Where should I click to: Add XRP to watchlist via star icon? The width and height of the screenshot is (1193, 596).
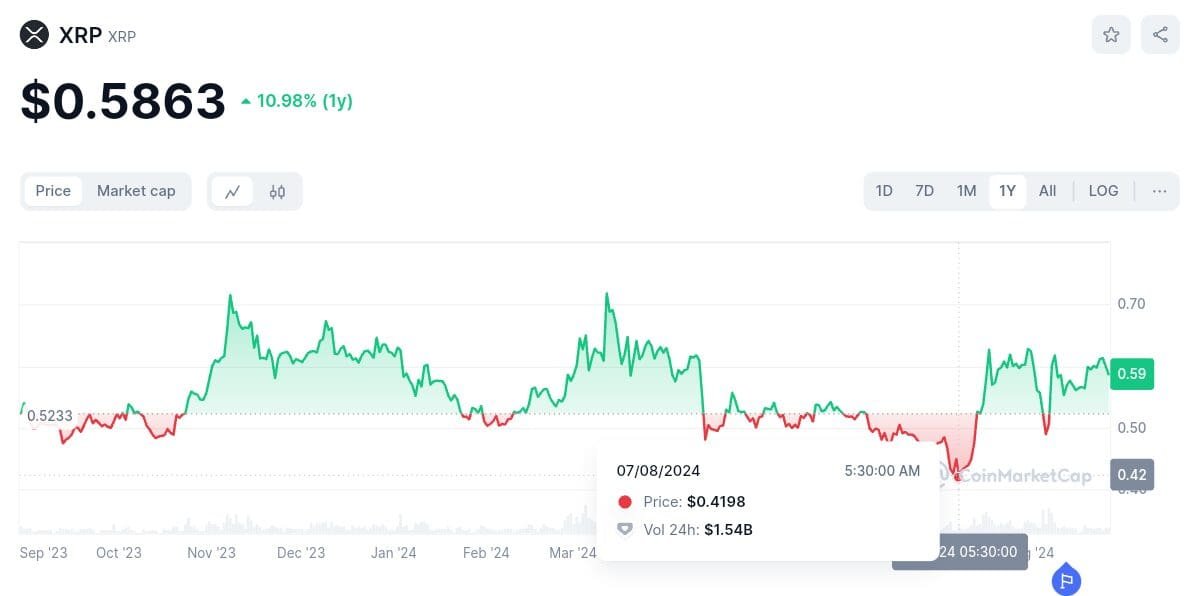point(1110,34)
